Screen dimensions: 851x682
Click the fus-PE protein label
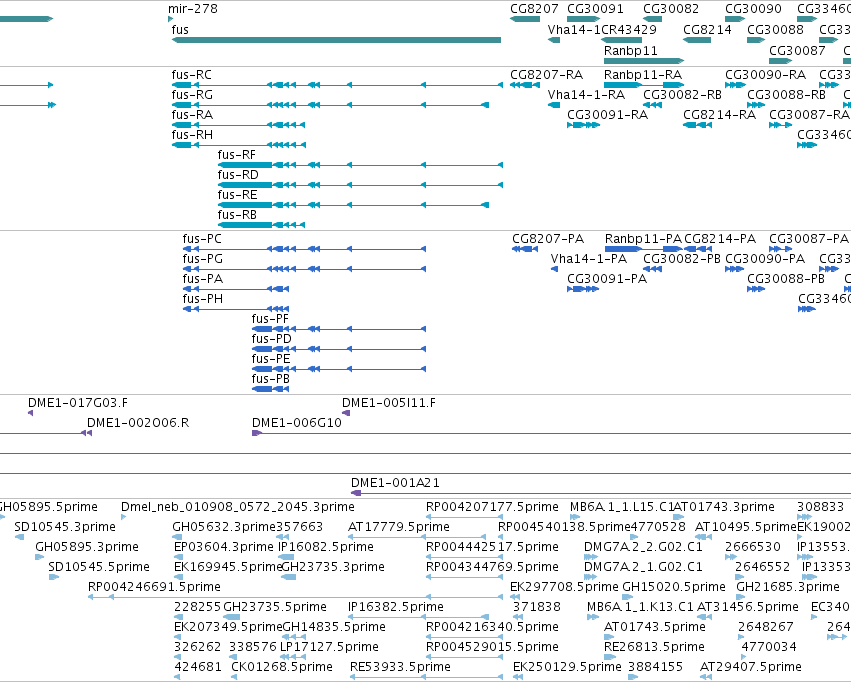(271, 359)
